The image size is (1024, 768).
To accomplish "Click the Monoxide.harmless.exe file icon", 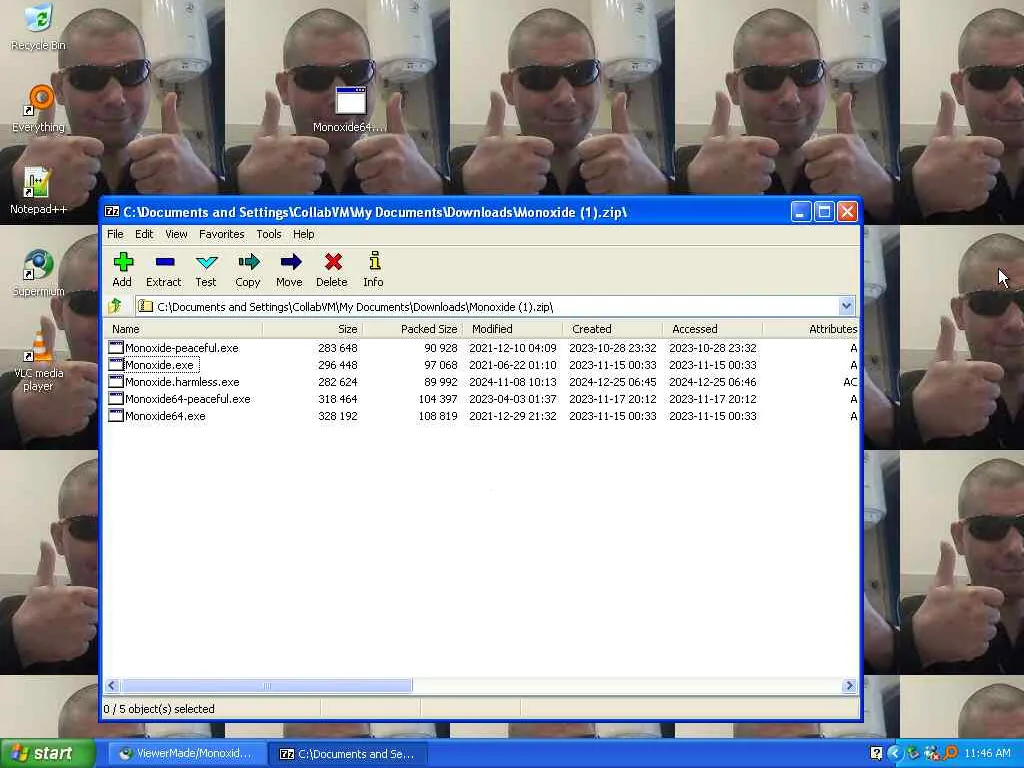I will pyautogui.click(x=116, y=381).
